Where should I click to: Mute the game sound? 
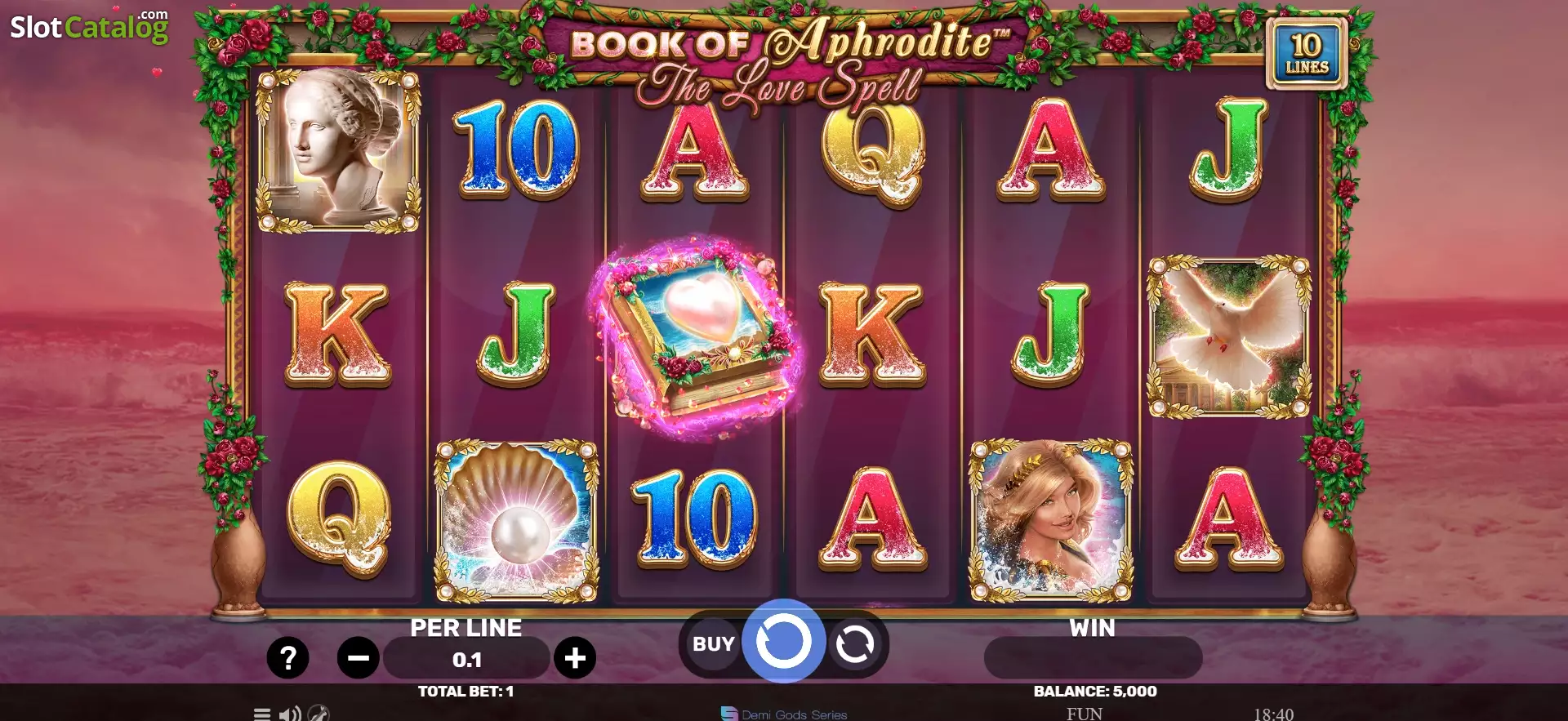289,714
